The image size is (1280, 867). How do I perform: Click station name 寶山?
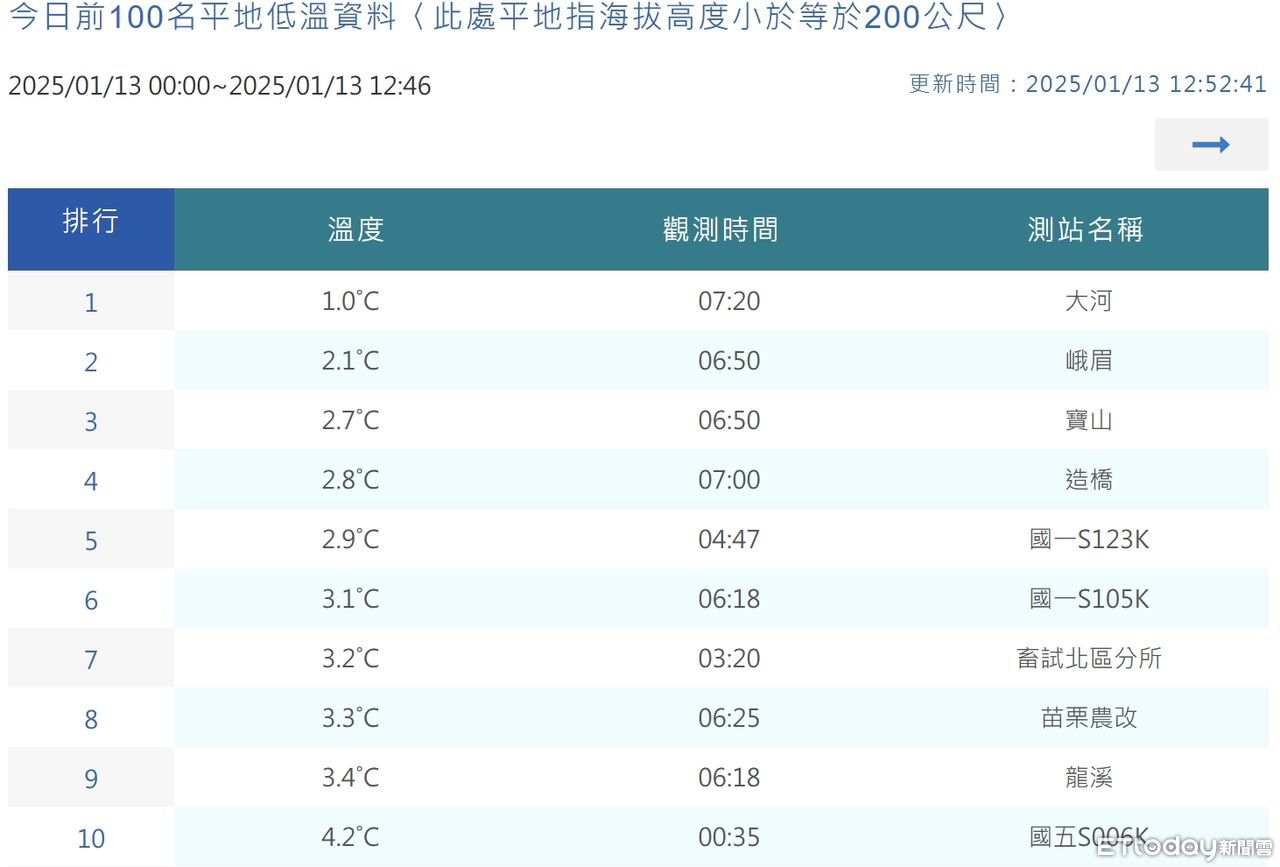point(1088,420)
